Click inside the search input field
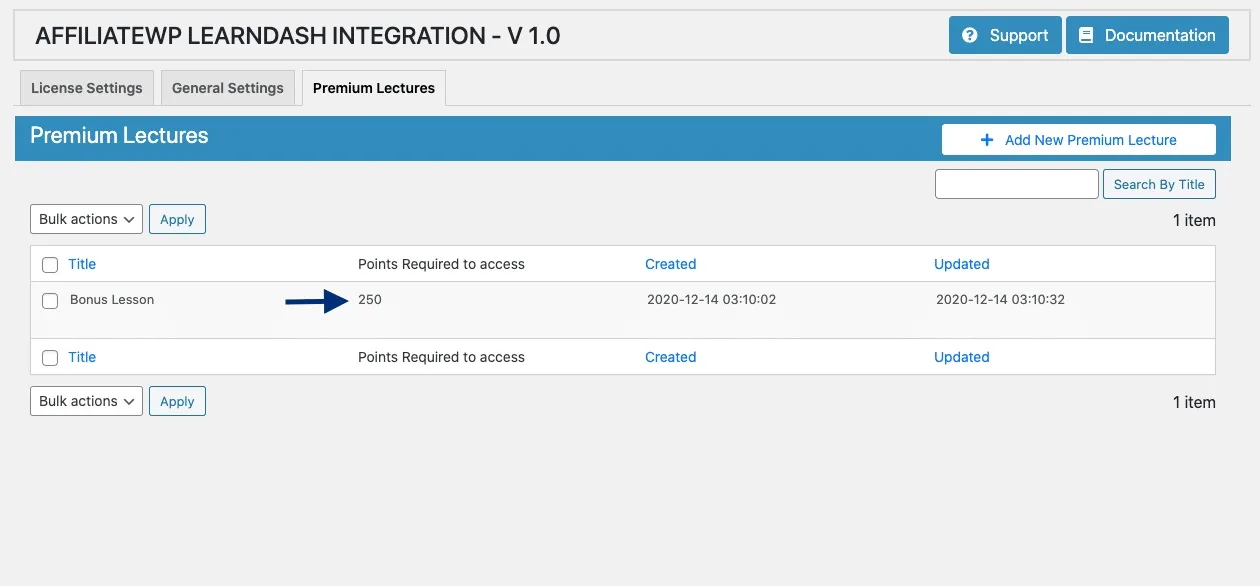Image resolution: width=1260 pixels, height=586 pixels. (1016, 183)
